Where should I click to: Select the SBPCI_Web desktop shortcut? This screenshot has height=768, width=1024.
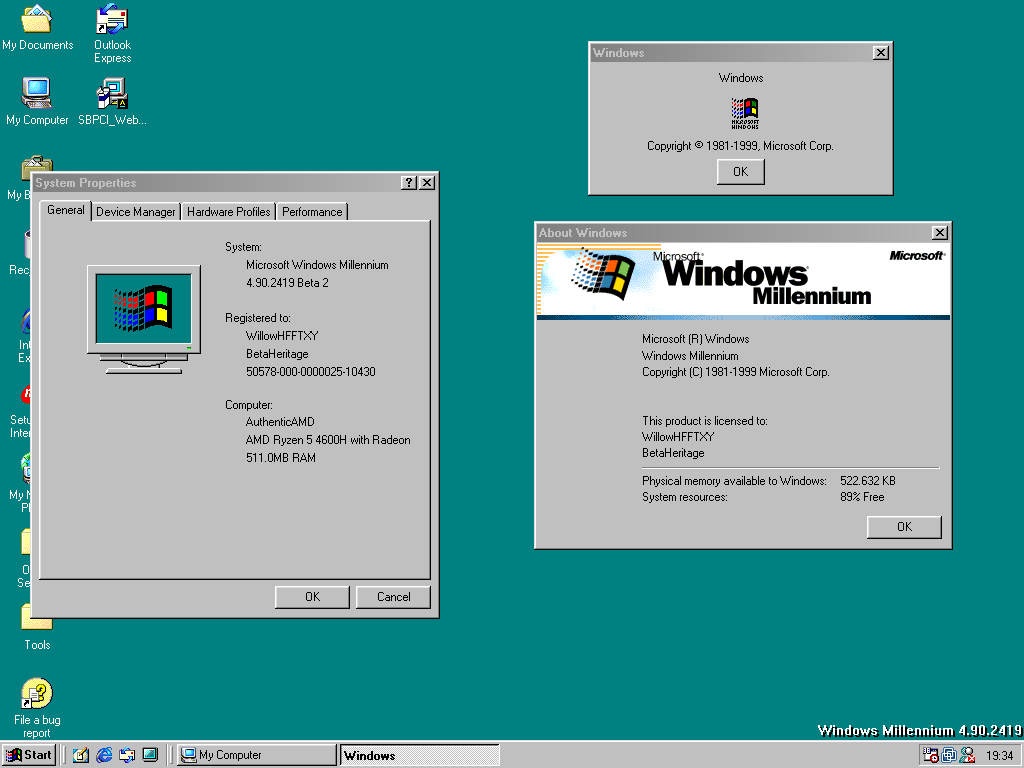112,103
